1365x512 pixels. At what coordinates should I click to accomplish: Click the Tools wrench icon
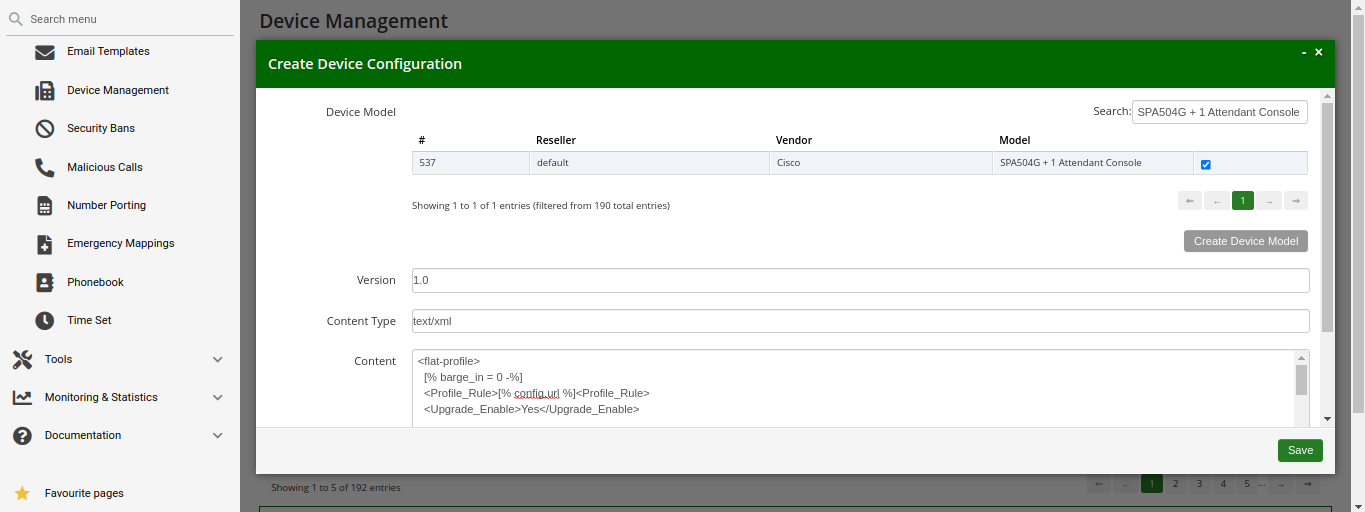pyautogui.click(x=22, y=359)
